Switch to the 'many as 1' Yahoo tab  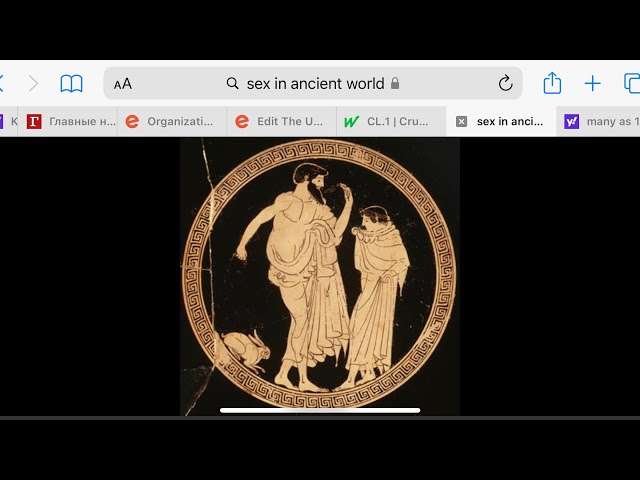click(x=598, y=121)
